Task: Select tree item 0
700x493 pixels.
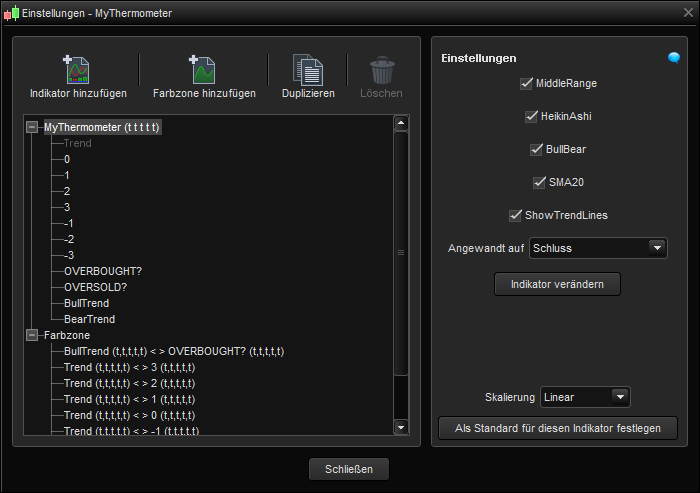Action: [67, 159]
